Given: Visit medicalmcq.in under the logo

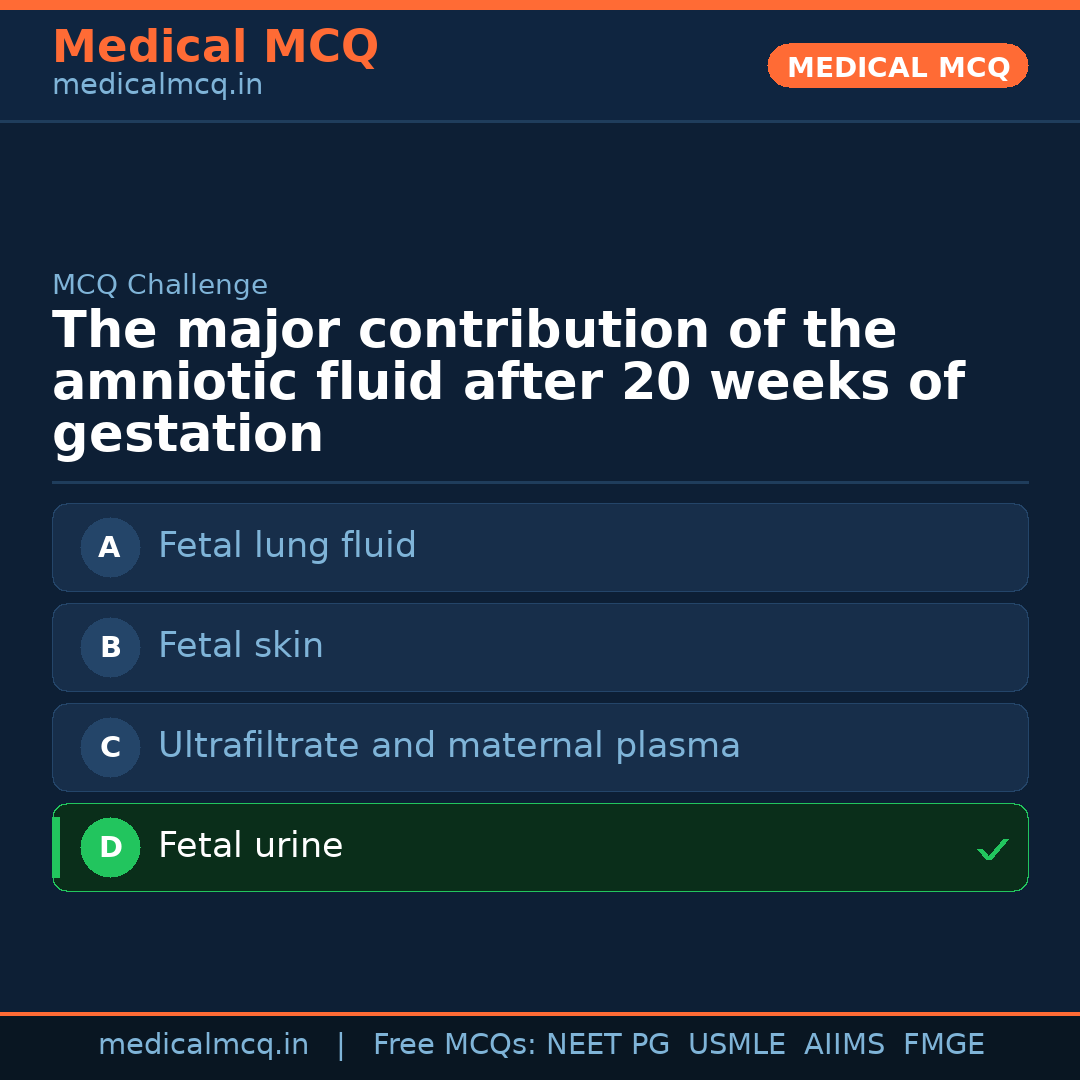Looking at the screenshot, I should 157,84.
